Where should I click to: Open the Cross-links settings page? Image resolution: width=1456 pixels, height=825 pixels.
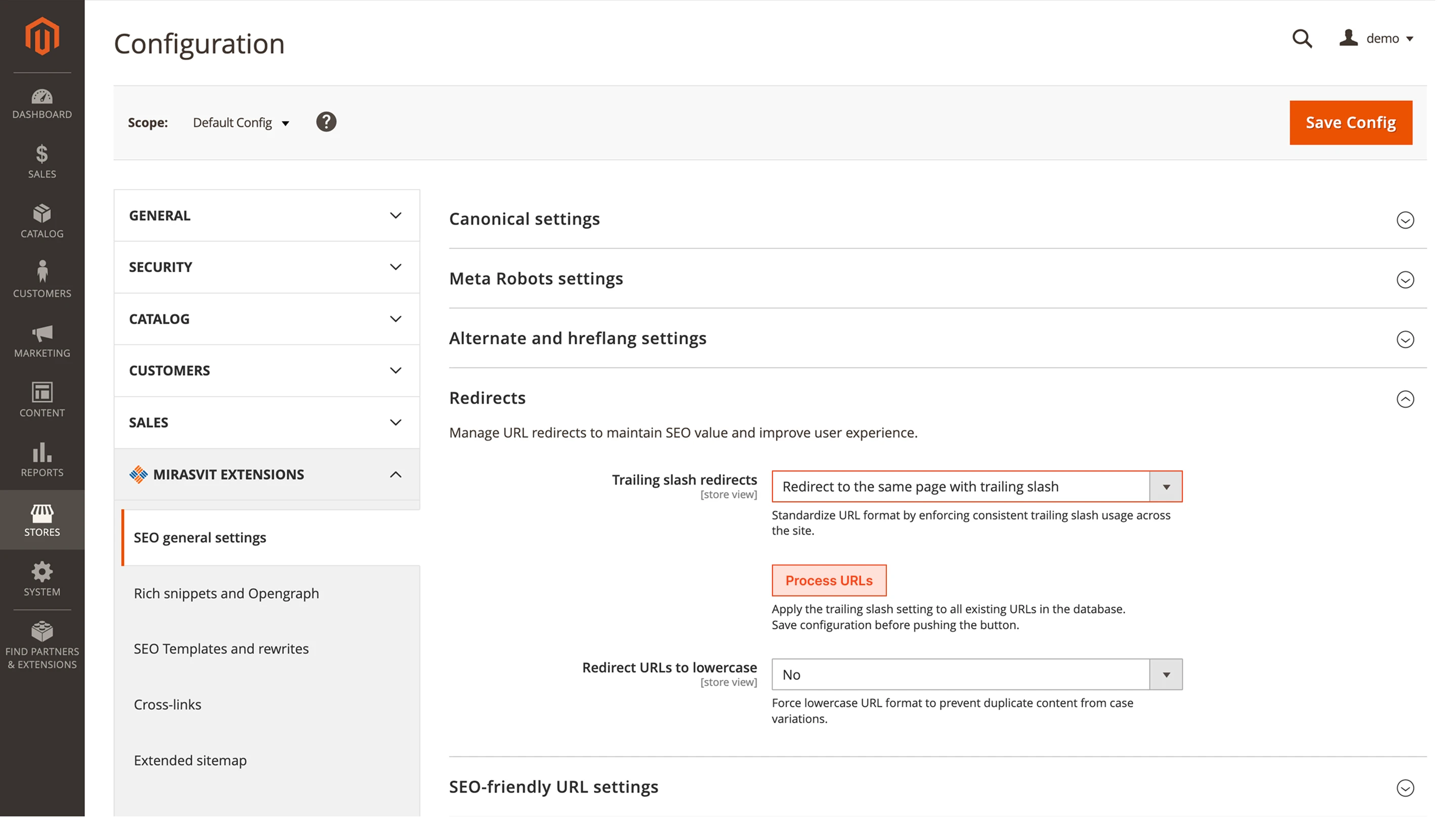167,704
